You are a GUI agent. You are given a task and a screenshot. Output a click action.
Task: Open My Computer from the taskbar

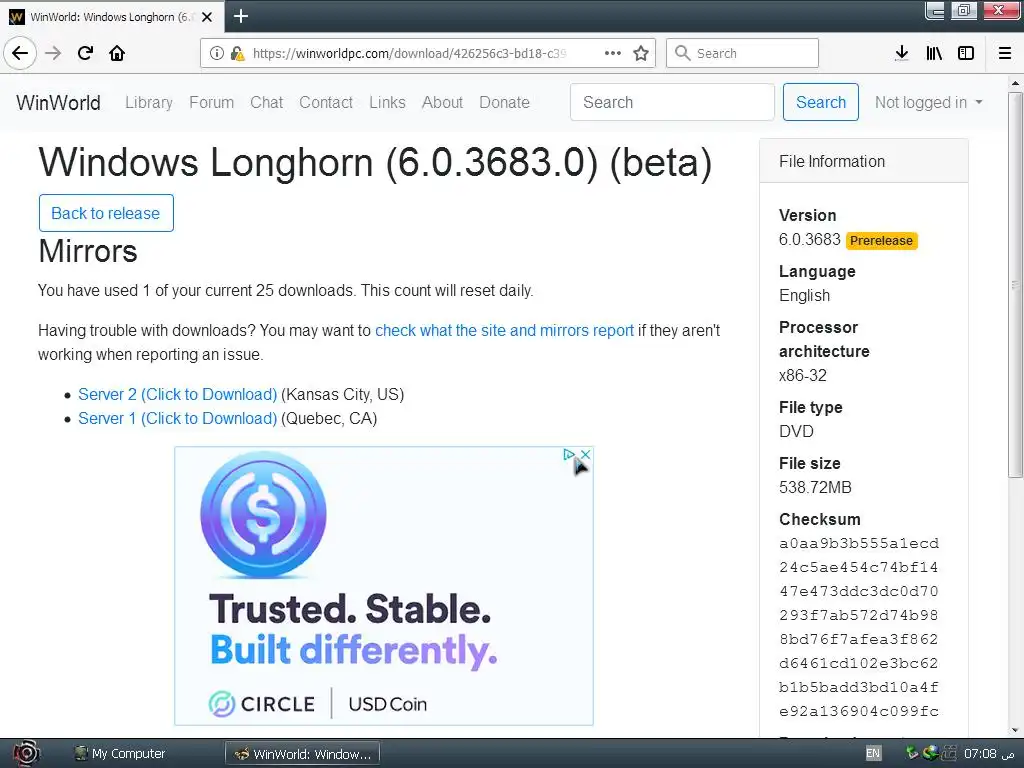coord(120,754)
